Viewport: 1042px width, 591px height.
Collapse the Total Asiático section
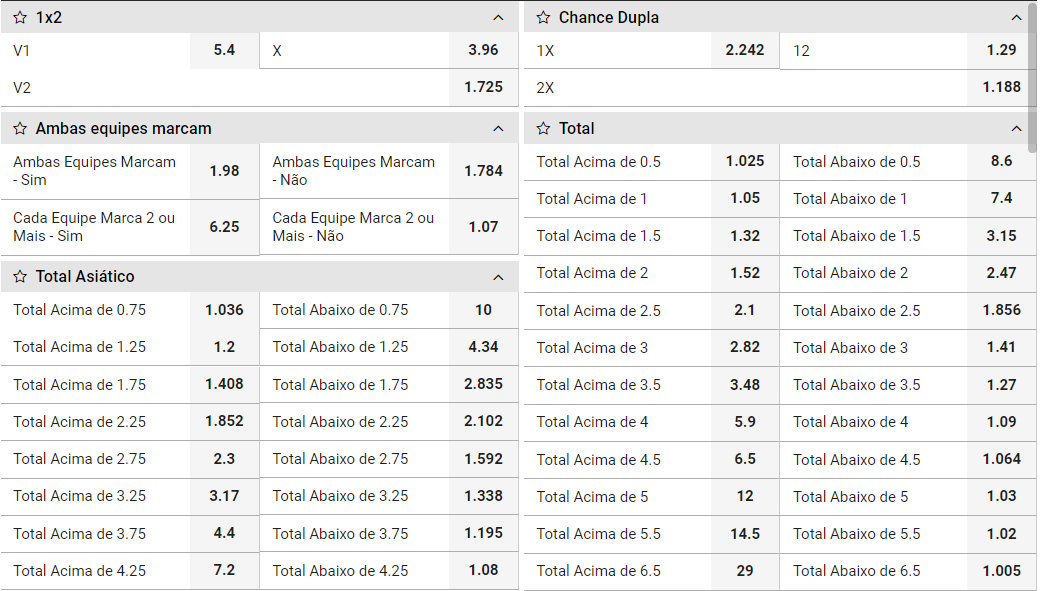pyautogui.click(x=498, y=277)
